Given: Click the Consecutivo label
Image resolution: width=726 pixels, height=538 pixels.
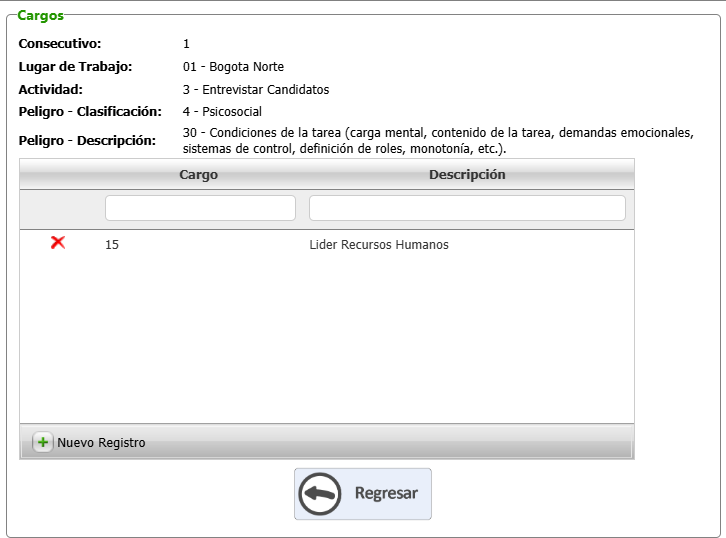Looking at the screenshot, I should [x=60, y=44].
